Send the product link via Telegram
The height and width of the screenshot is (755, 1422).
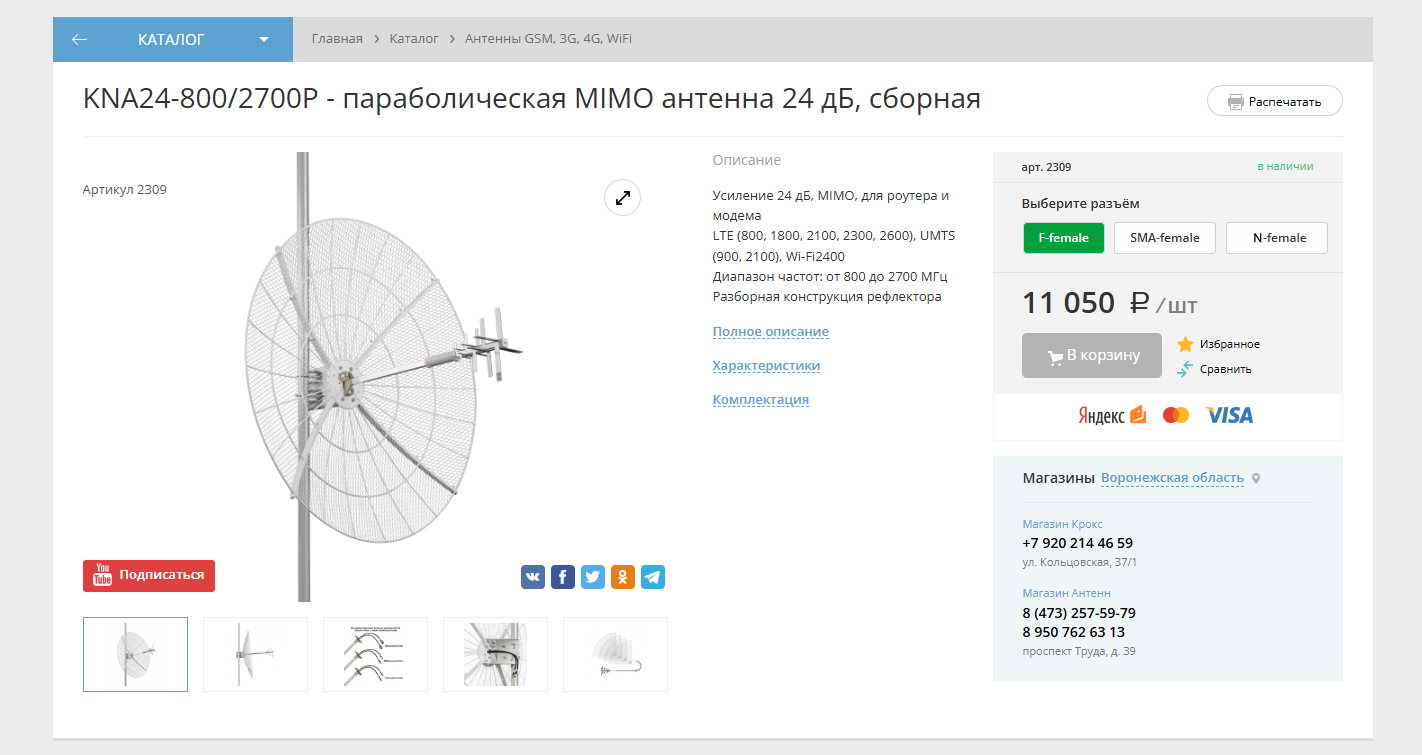coord(652,577)
